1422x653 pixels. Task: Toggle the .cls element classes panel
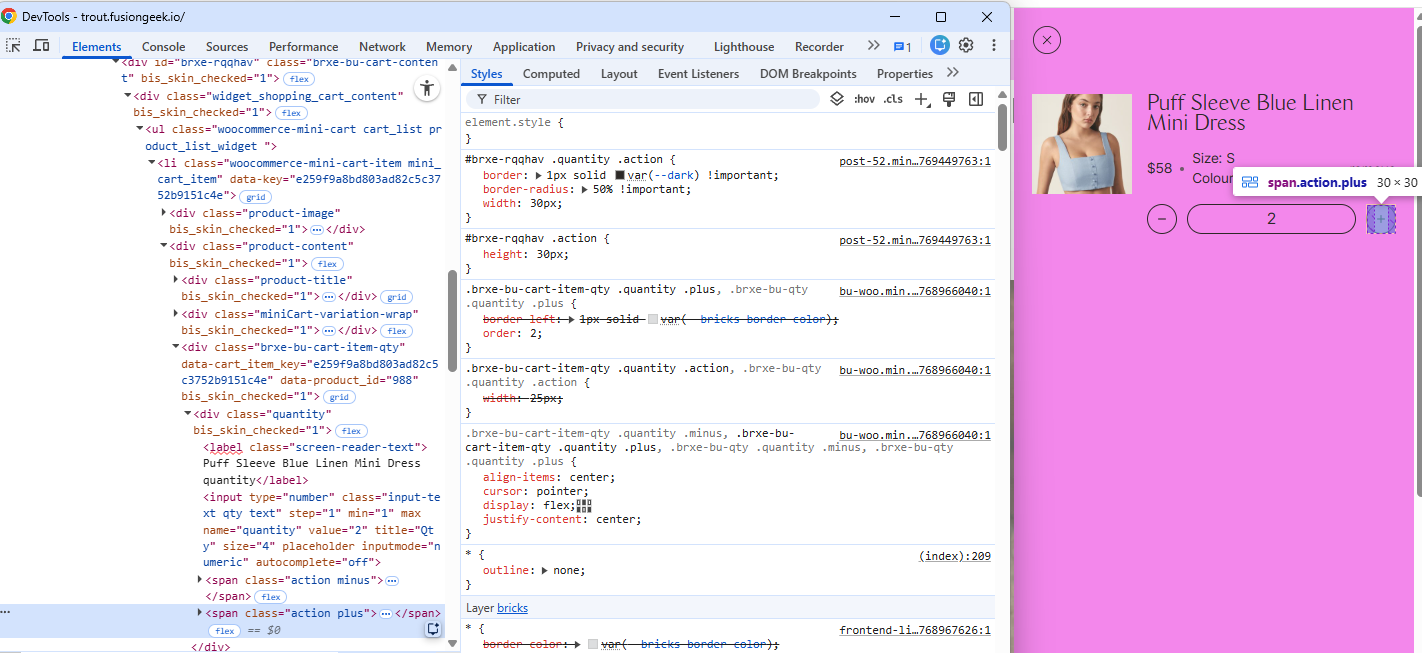click(893, 99)
